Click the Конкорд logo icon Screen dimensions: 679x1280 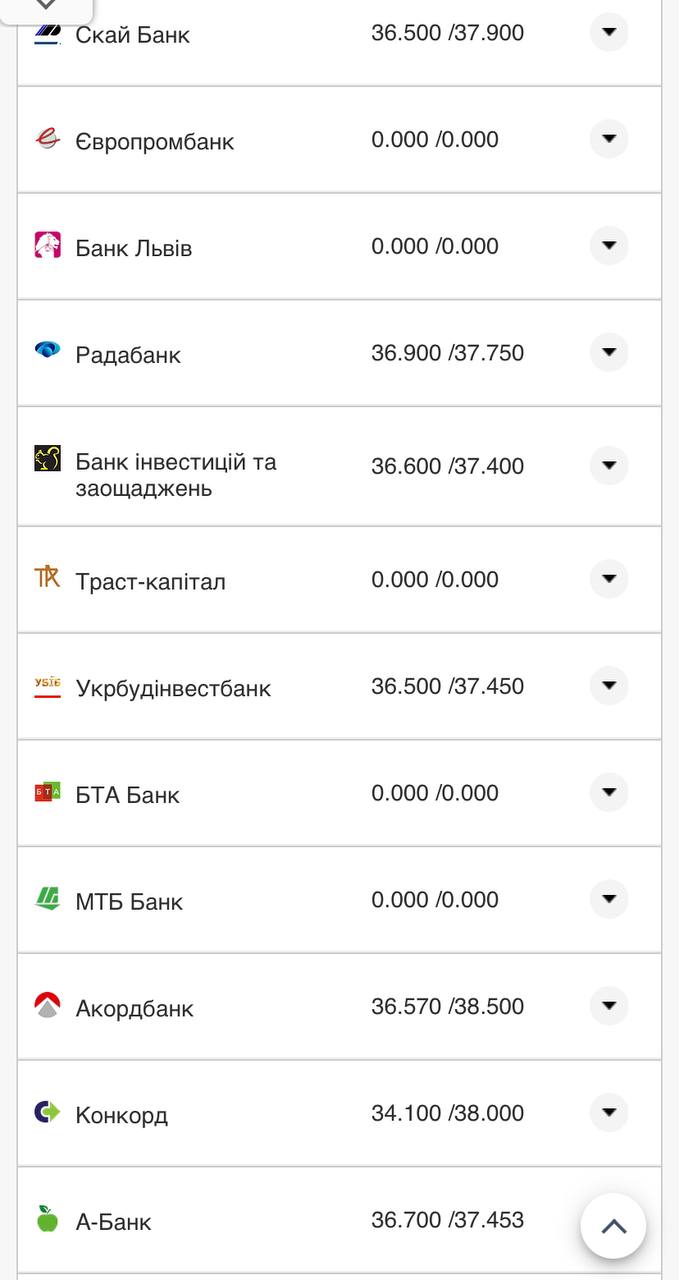pyautogui.click(x=47, y=1112)
